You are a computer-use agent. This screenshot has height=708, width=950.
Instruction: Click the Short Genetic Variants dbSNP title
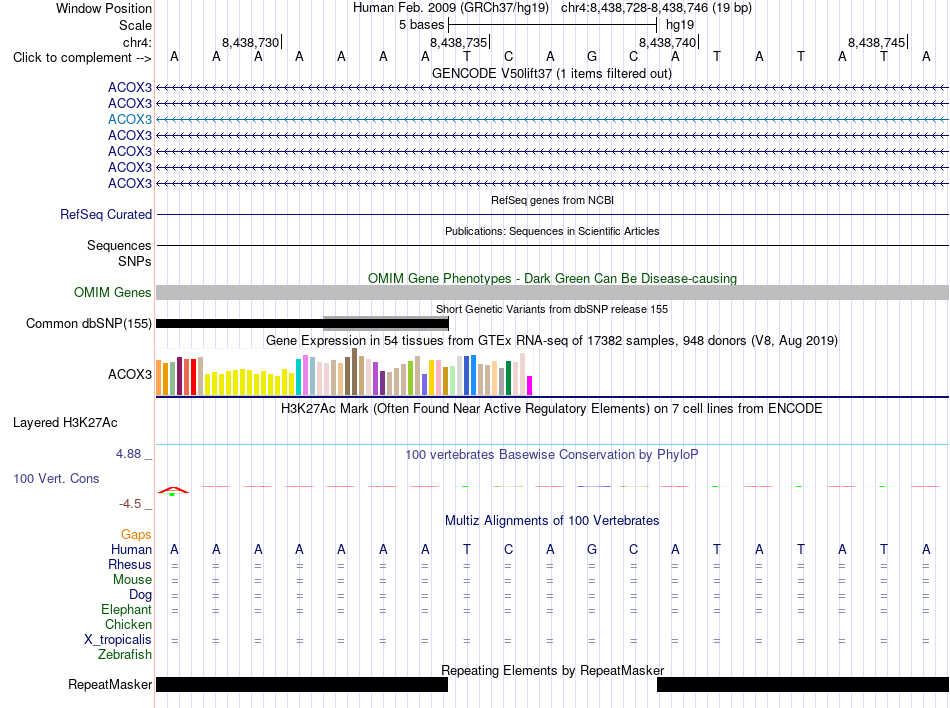click(552, 309)
